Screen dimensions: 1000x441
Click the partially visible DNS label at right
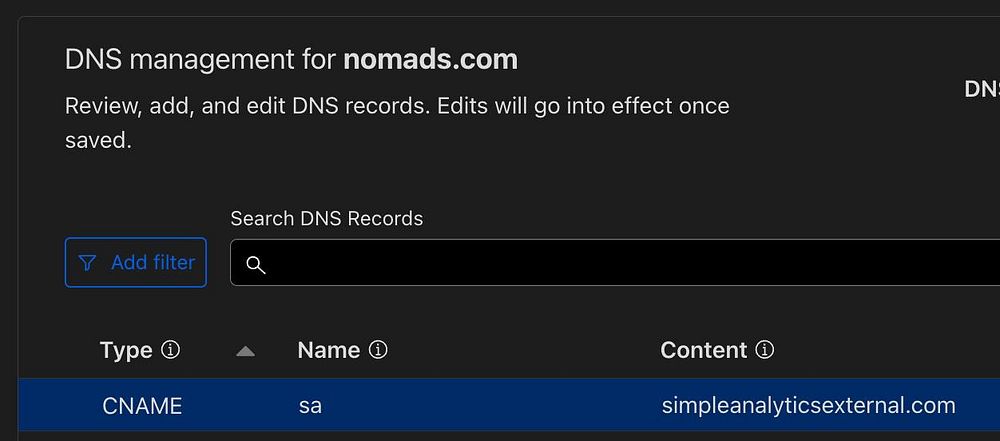tap(983, 89)
